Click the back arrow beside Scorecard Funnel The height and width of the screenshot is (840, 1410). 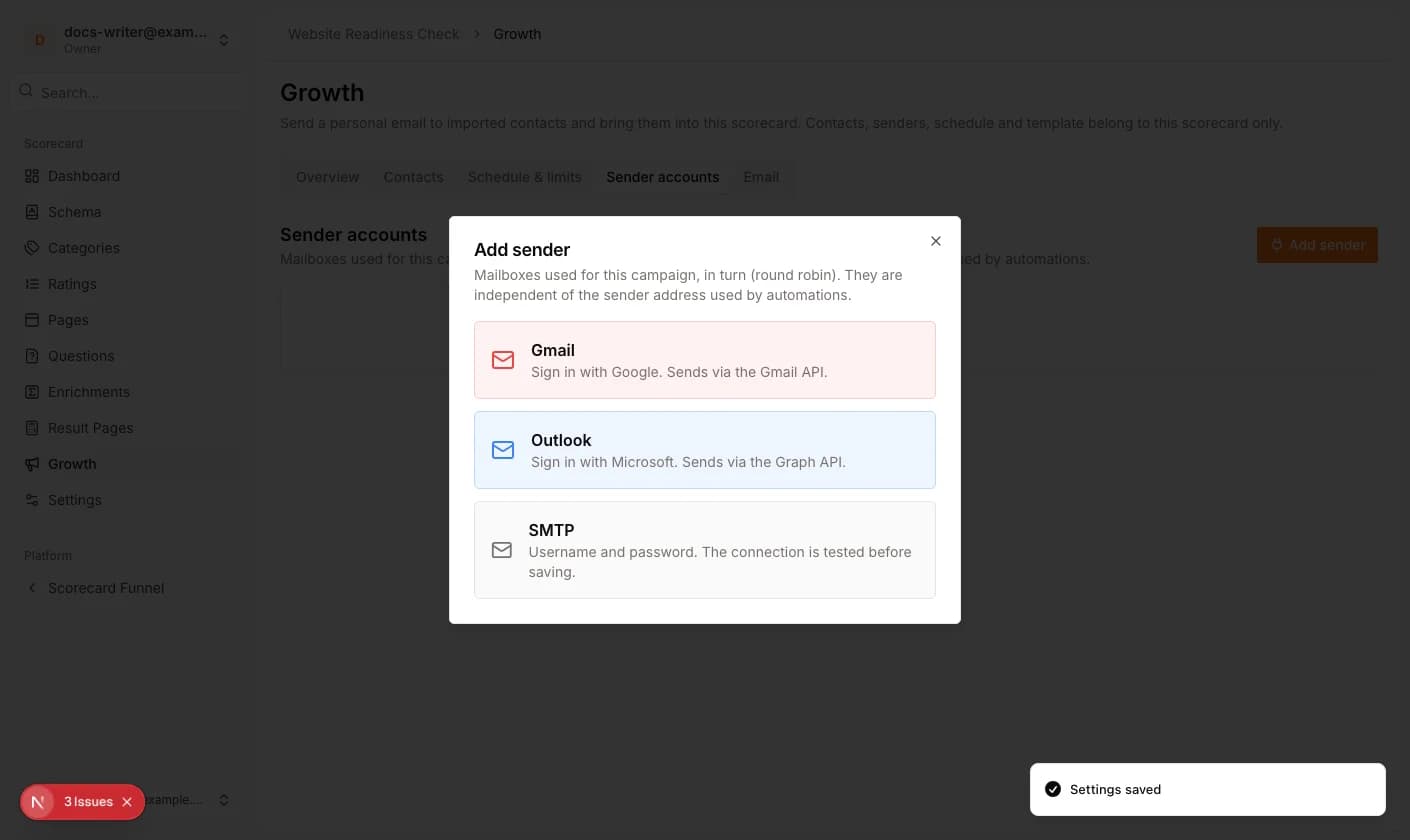click(x=32, y=588)
